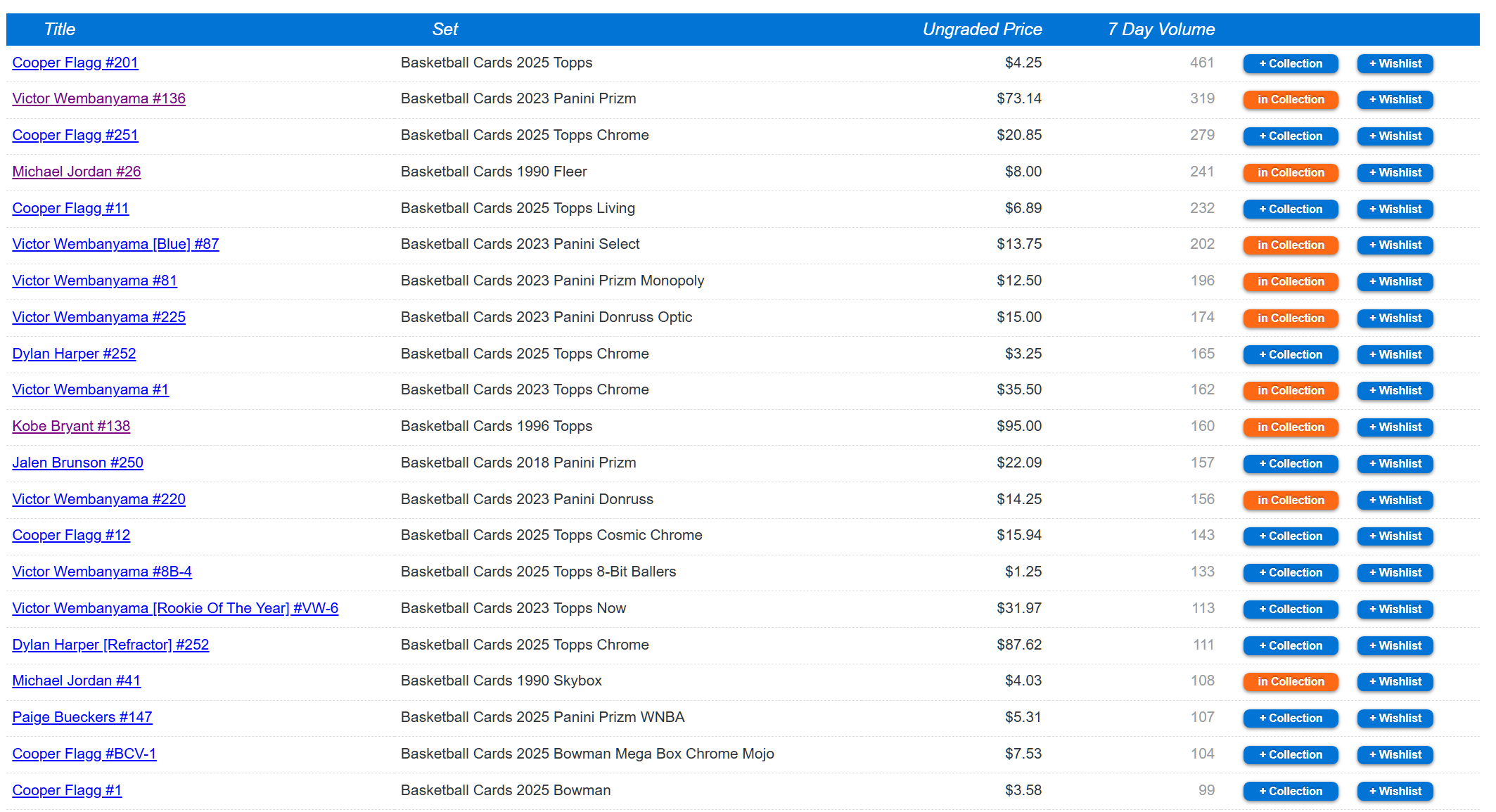1496x812 pixels.
Task: Add Cooper Flagg #201 to wishlist
Action: coord(1395,63)
